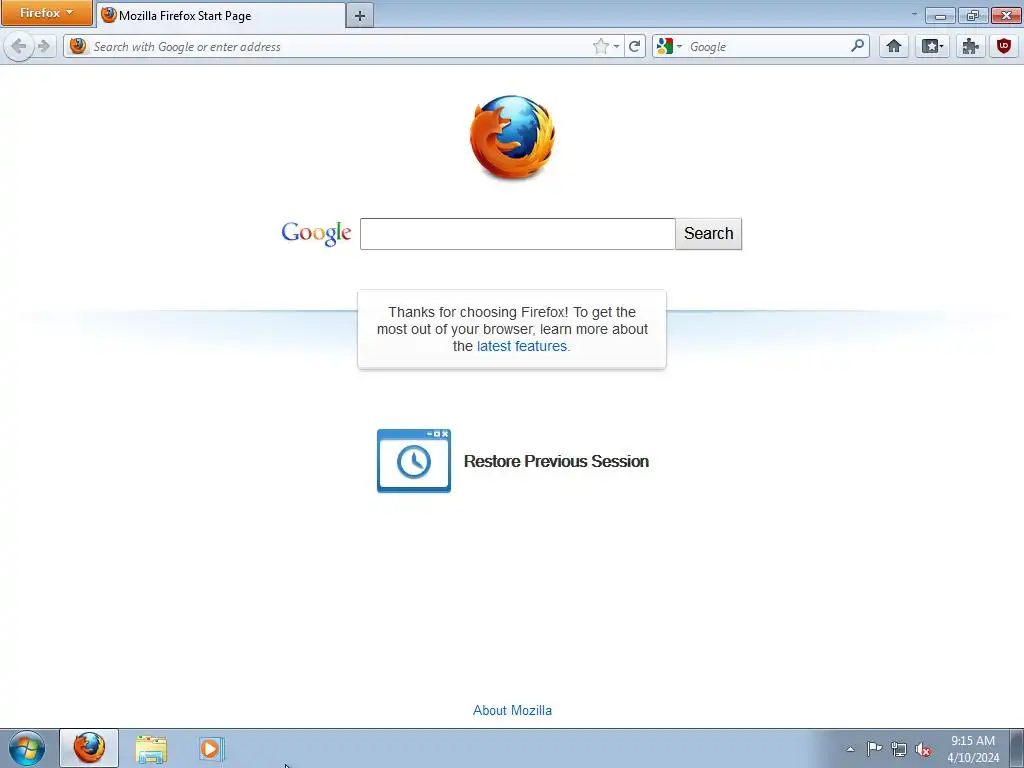The width and height of the screenshot is (1024, 768).
Task: Click the network status tray icon
Action: pyautogui.click(x=899, y=749)
